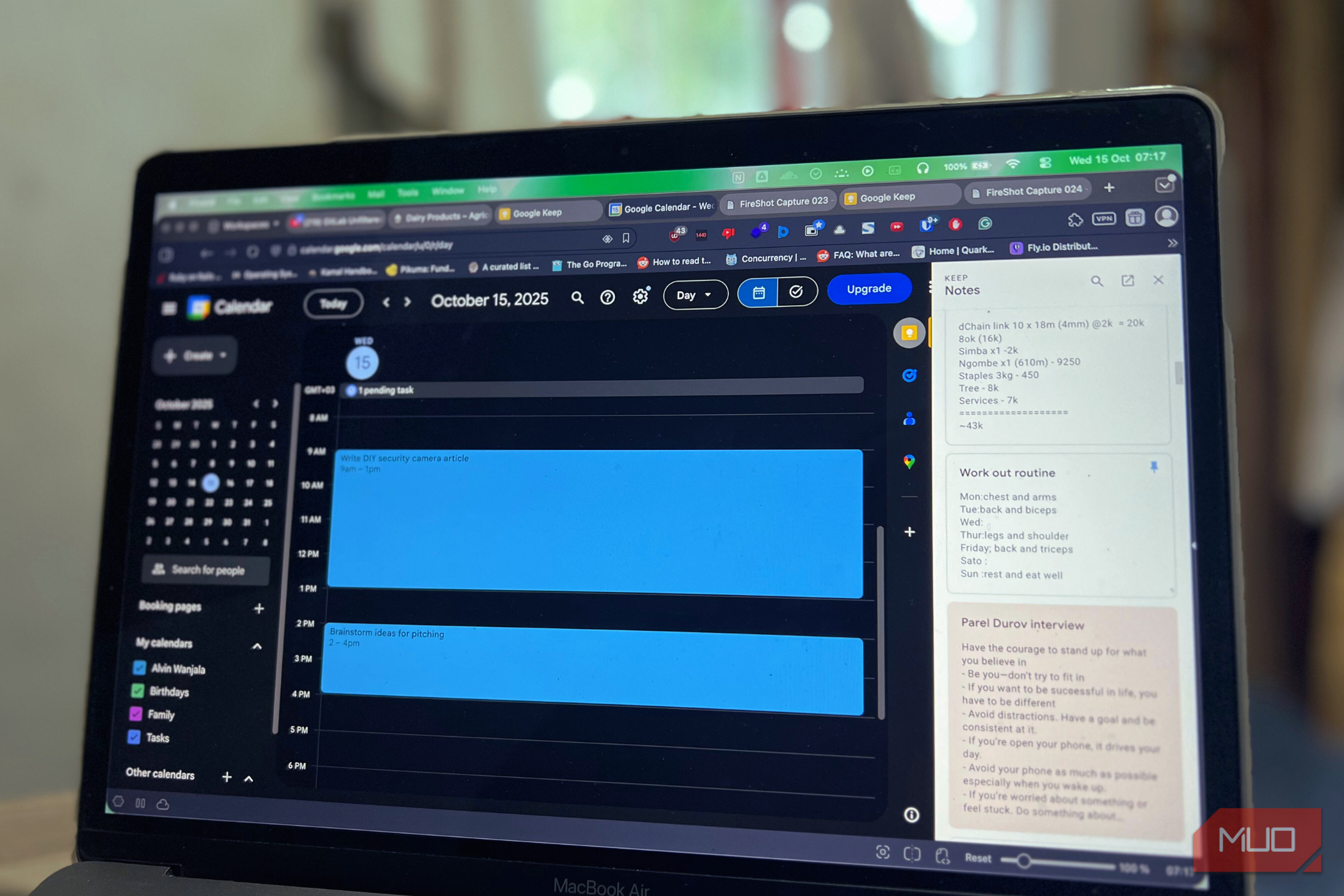Open the Google Keep side panel
This screenshot has width=1344, height=896.
coord(909,332)
